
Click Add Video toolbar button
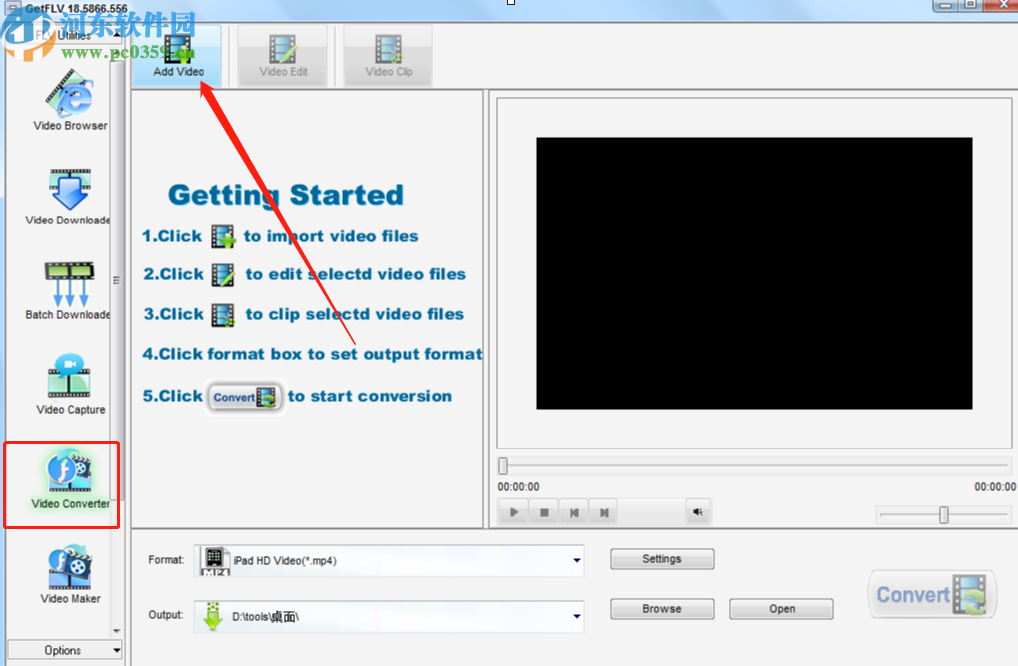pos(178,56)
